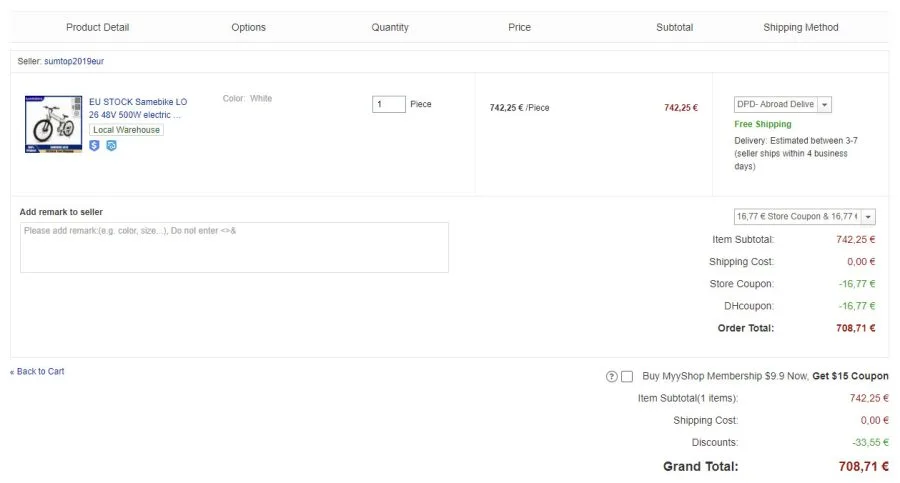This screenshot has height=483, width=900.
Task: Click the Back to Cart link
Action: pyautogui.click(x=39, y=372)
